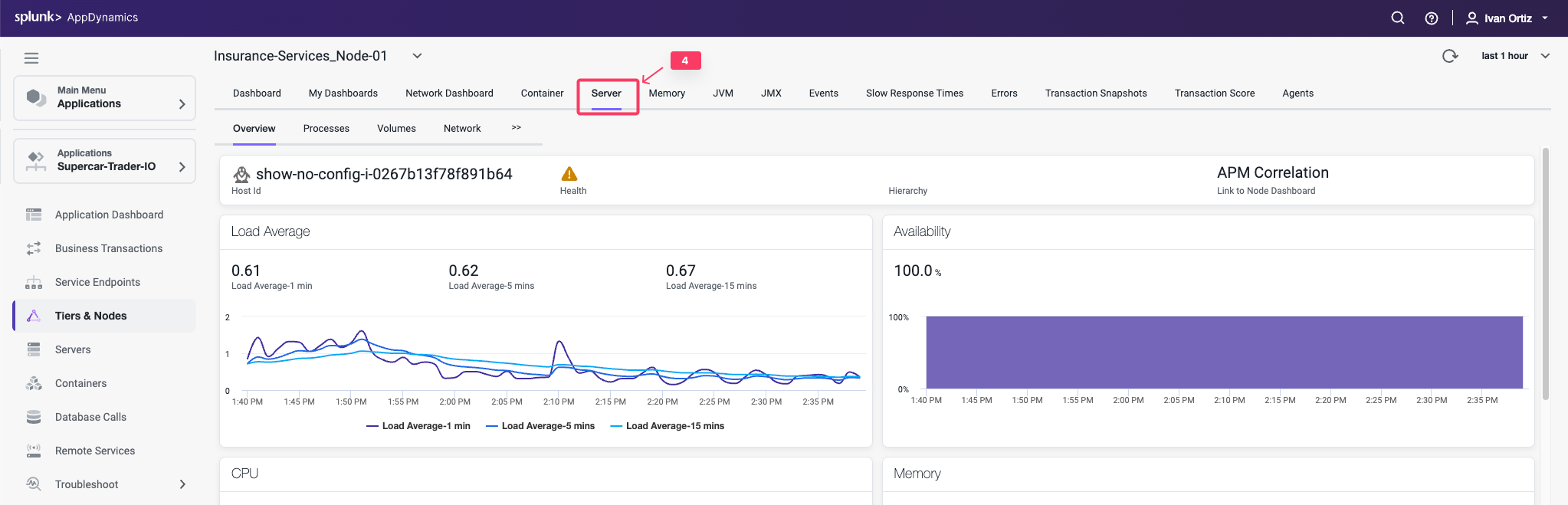Click the refresh icon near time range

[1450, 56]
